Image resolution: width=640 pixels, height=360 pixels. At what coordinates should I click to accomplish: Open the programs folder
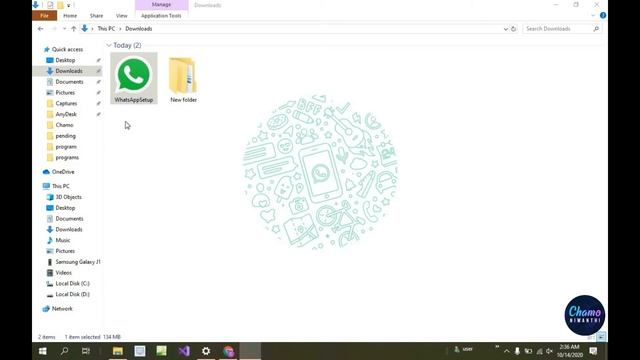point(67,158)
